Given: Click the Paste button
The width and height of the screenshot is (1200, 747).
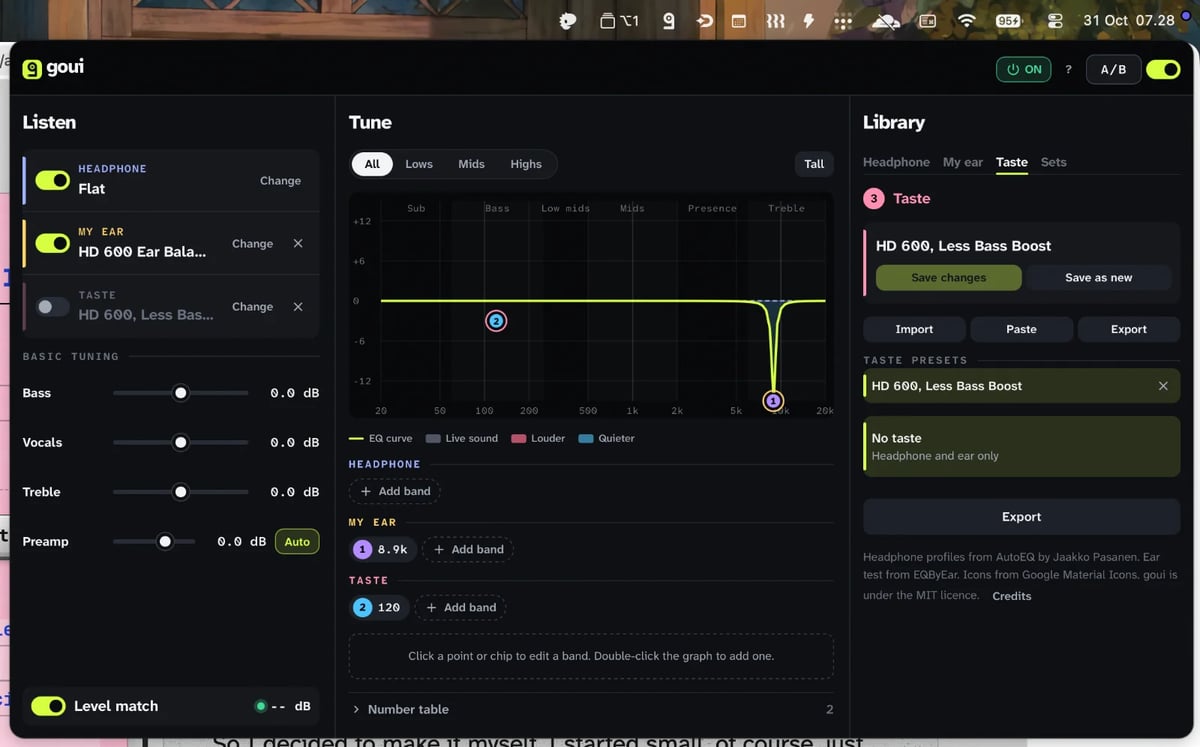Looking at the screenshot, I should point(1021,329).
